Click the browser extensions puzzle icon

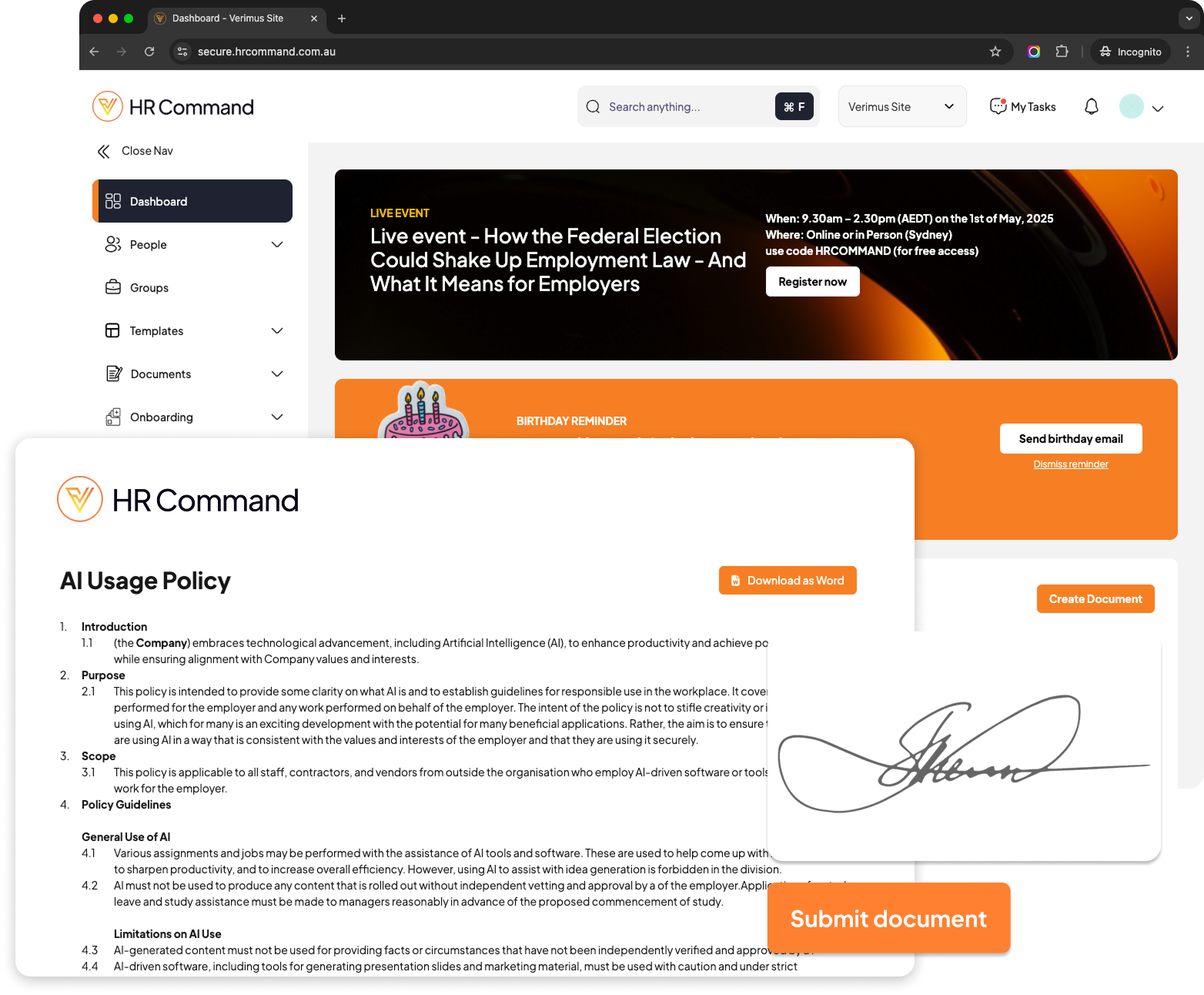pos(1062,52)
